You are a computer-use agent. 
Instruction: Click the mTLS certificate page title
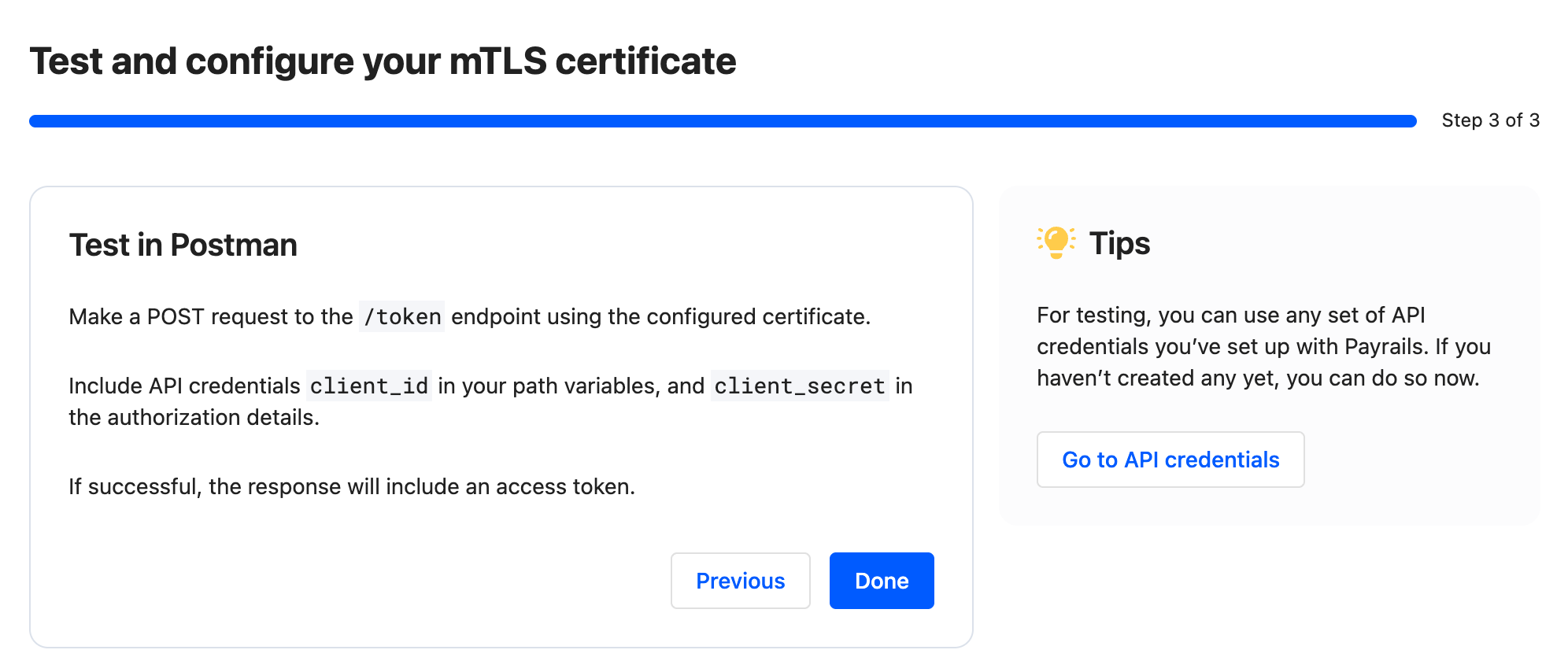(x=383, y=61)
